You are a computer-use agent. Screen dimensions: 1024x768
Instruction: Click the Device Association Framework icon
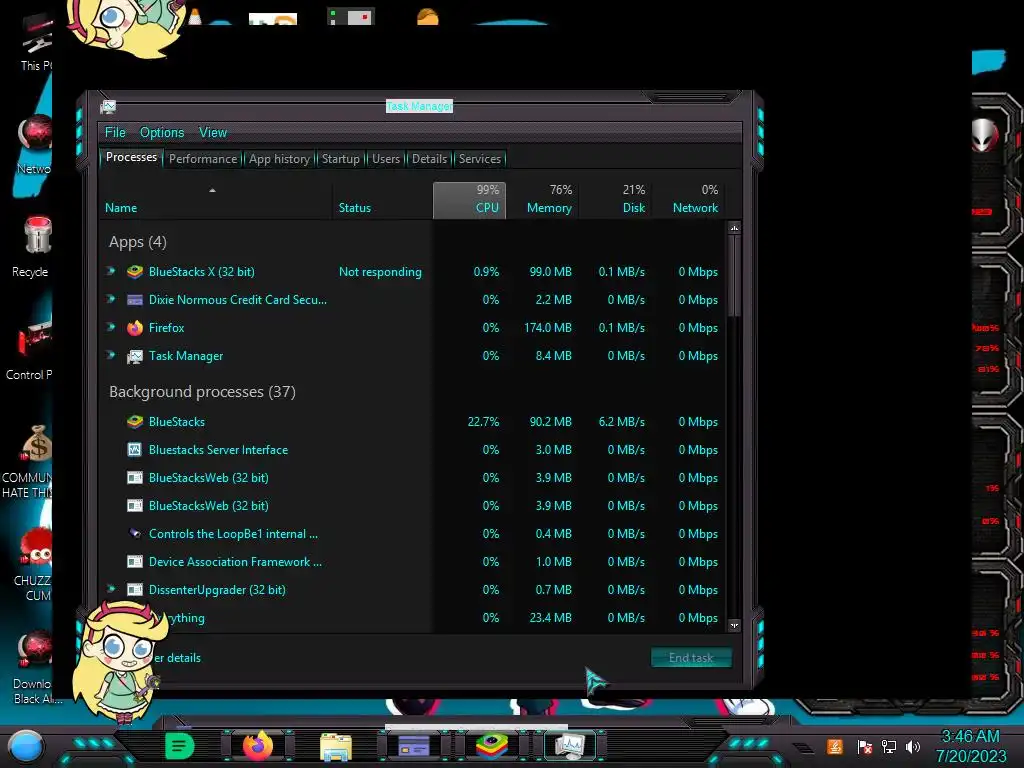point(135,562)
